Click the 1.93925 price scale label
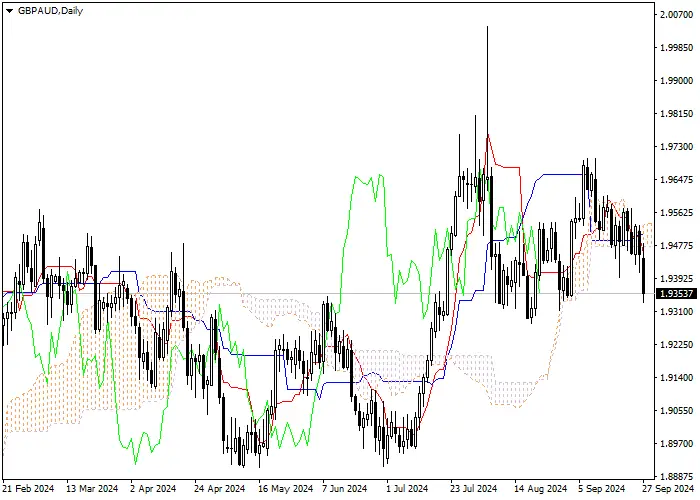 click(x=676, y=279)
